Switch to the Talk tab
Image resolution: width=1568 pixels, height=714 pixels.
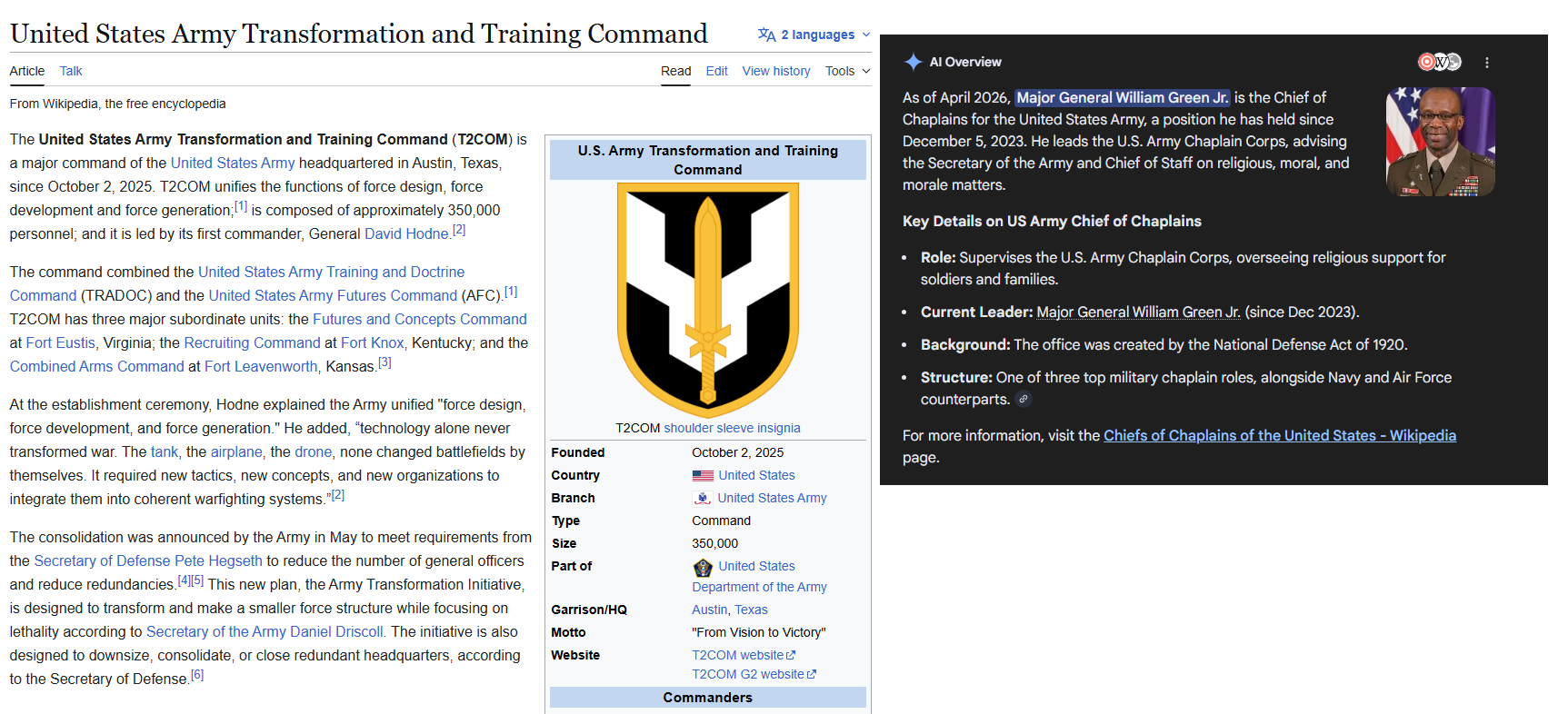[x=71, y=71]
